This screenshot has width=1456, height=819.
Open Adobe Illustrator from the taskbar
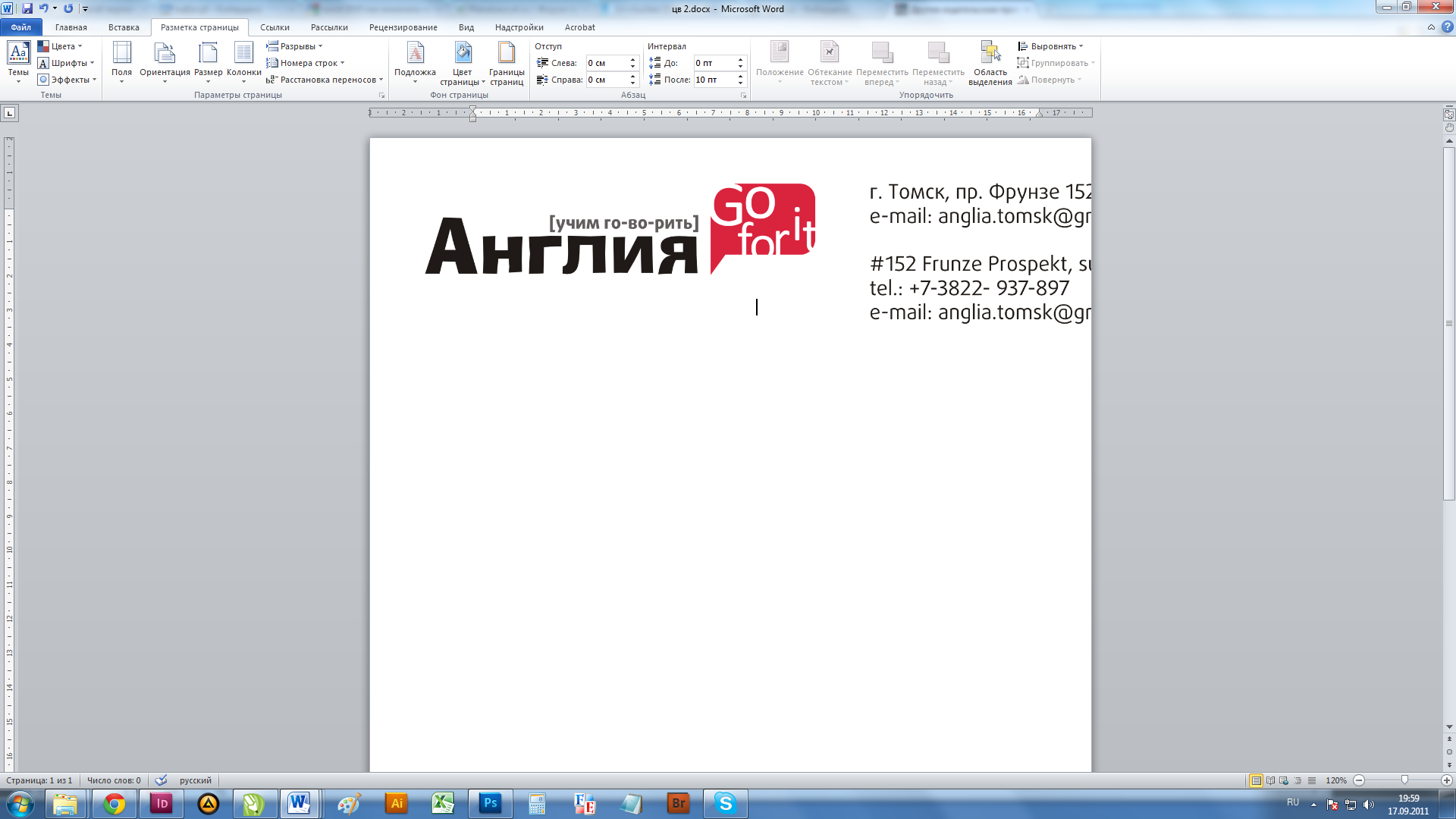pyautogui.click(x=397, y=803)
